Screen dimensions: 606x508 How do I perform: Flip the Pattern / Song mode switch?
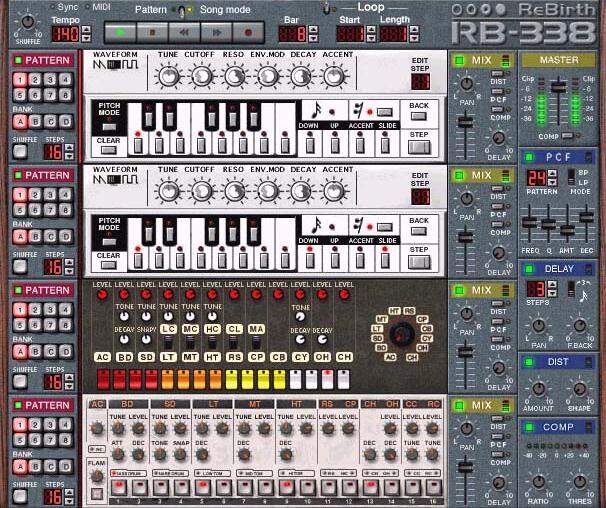tap(182, 11)
